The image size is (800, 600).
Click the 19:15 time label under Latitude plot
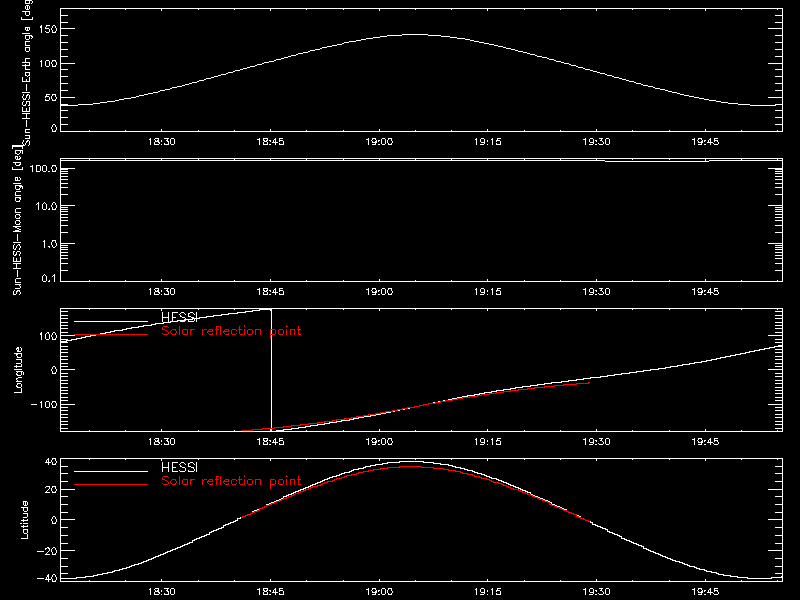pos(488,592)
